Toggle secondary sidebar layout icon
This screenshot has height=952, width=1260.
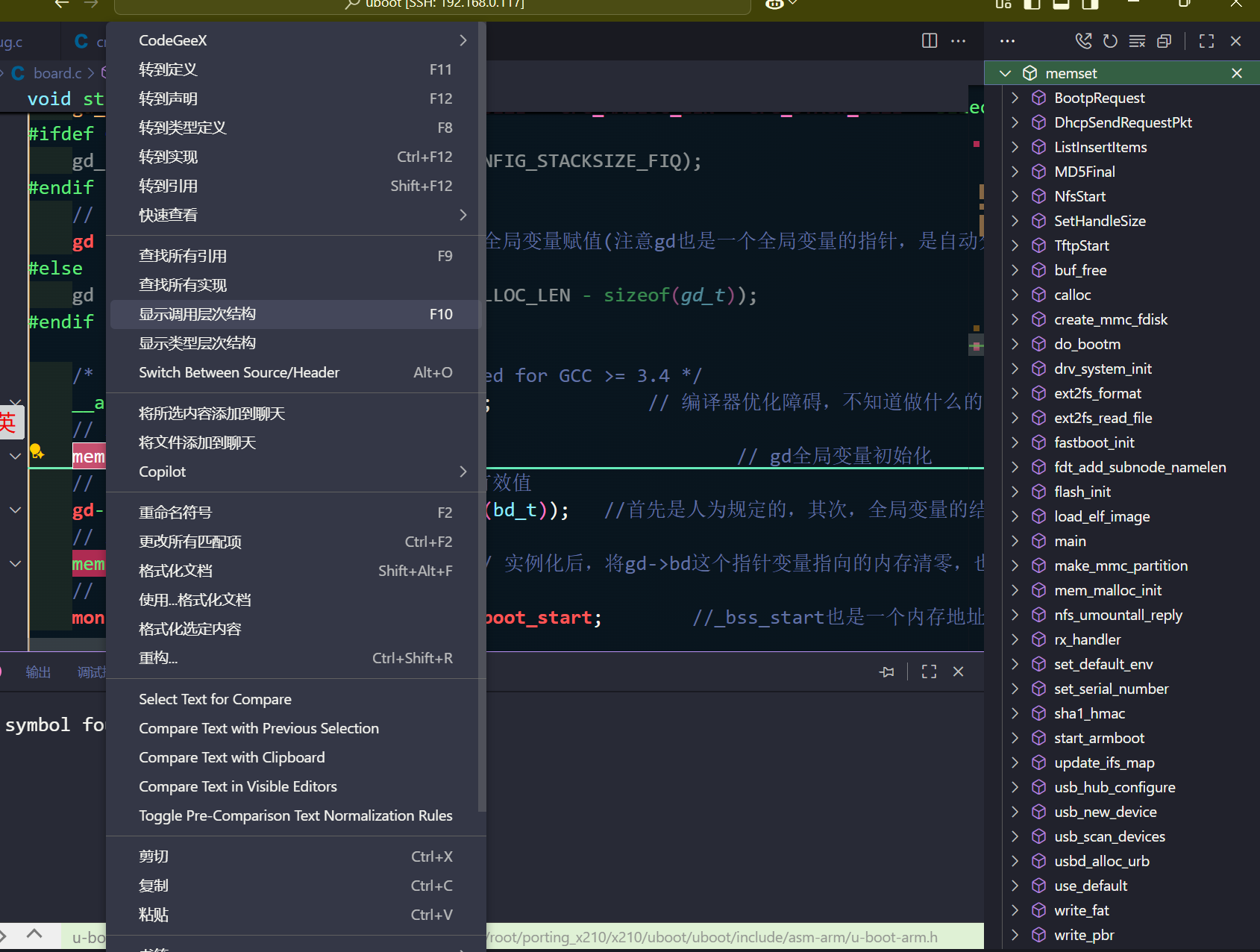coord(1090,4)
